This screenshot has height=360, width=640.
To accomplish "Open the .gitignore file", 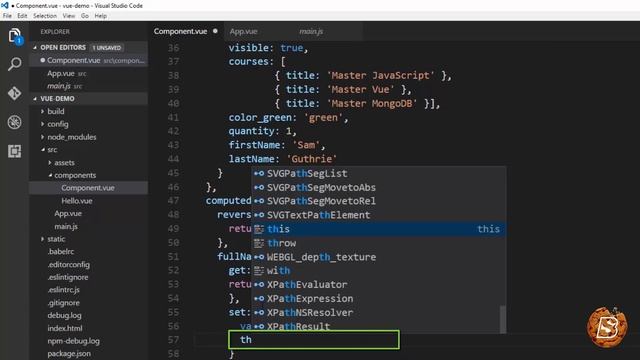I will pyautogui.click(x=63, y=302).
